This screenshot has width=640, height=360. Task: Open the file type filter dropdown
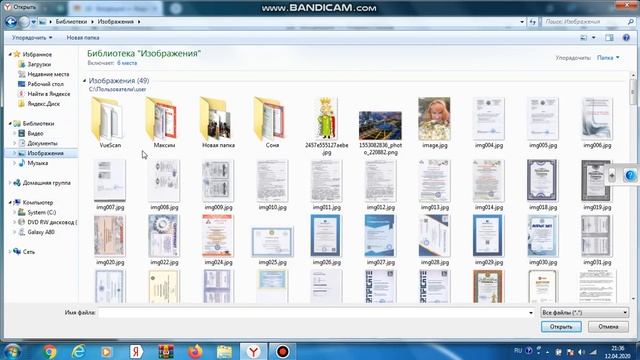(584, 313)
